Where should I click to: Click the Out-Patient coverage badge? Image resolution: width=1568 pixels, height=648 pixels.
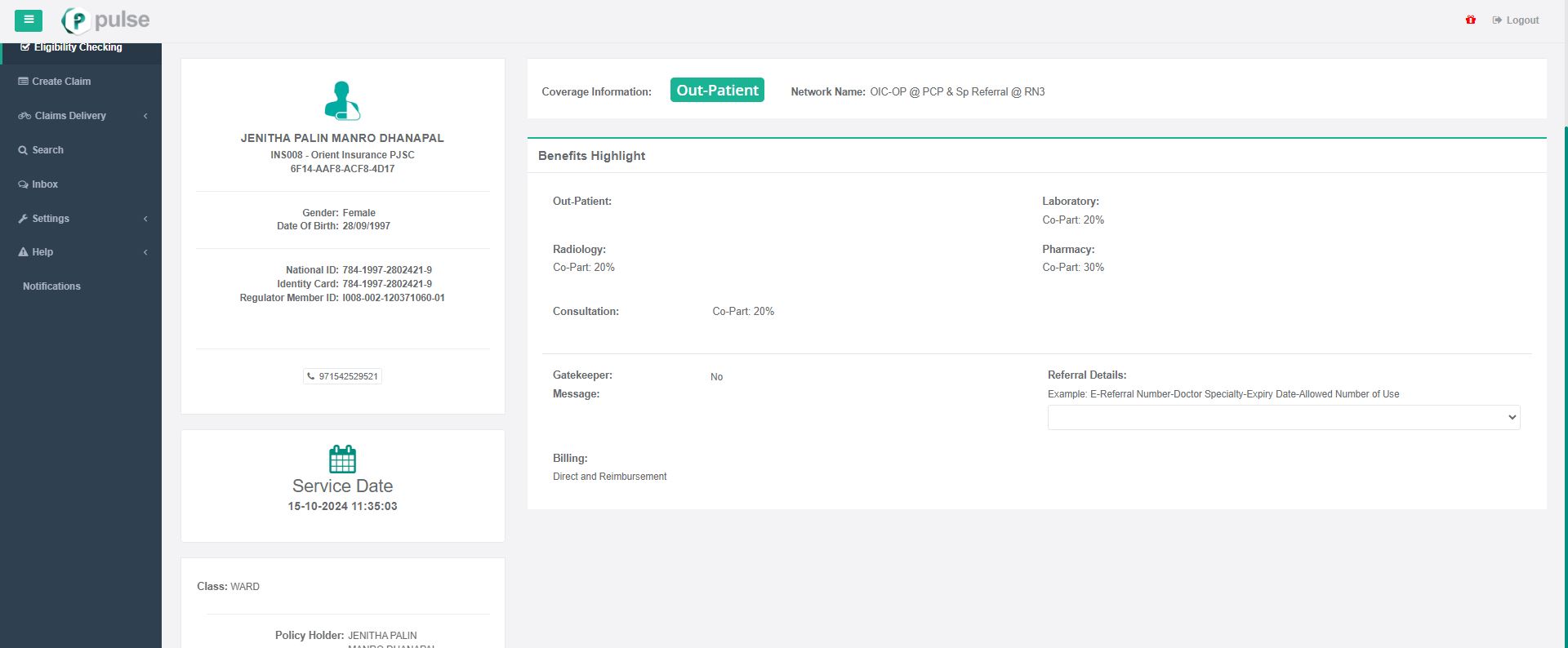[x=717, y=91]
